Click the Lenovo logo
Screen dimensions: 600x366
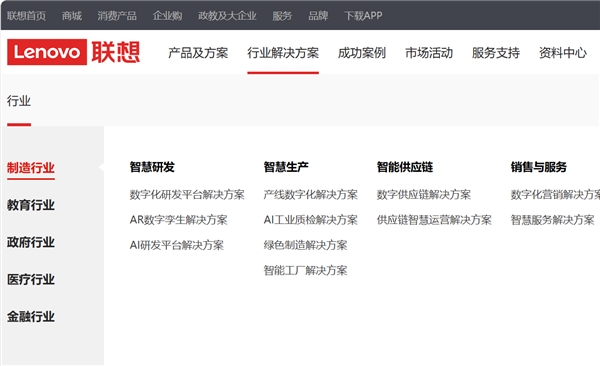point(47,52)
